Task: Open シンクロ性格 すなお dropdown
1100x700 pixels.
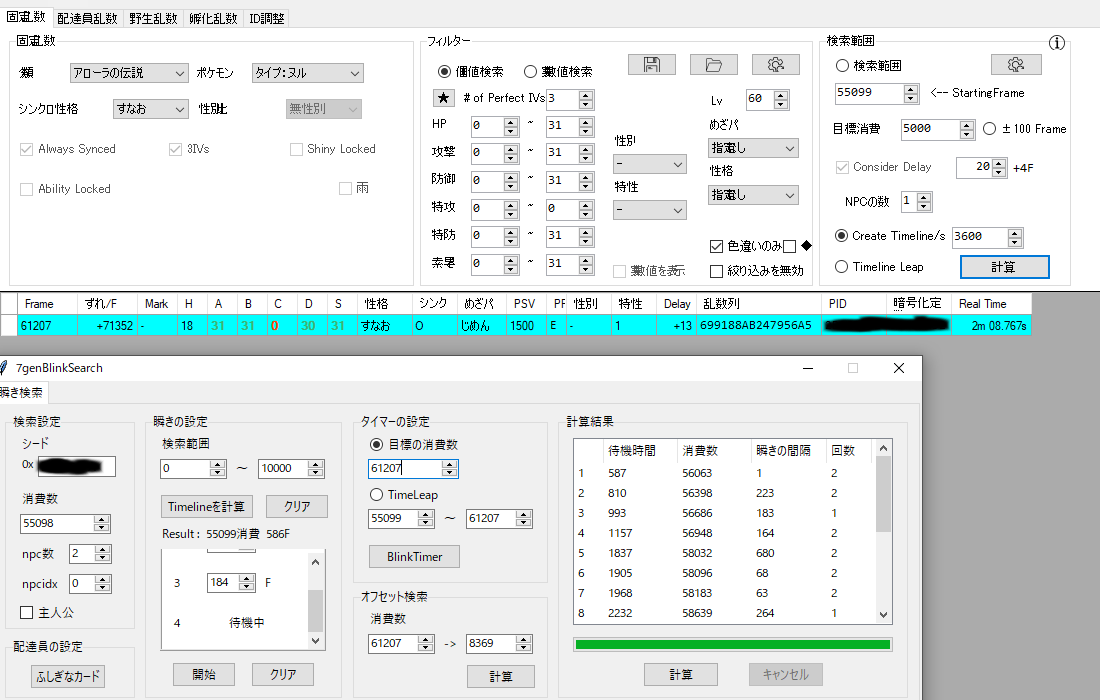Action: pyautogui.click(x=151, y=109)
